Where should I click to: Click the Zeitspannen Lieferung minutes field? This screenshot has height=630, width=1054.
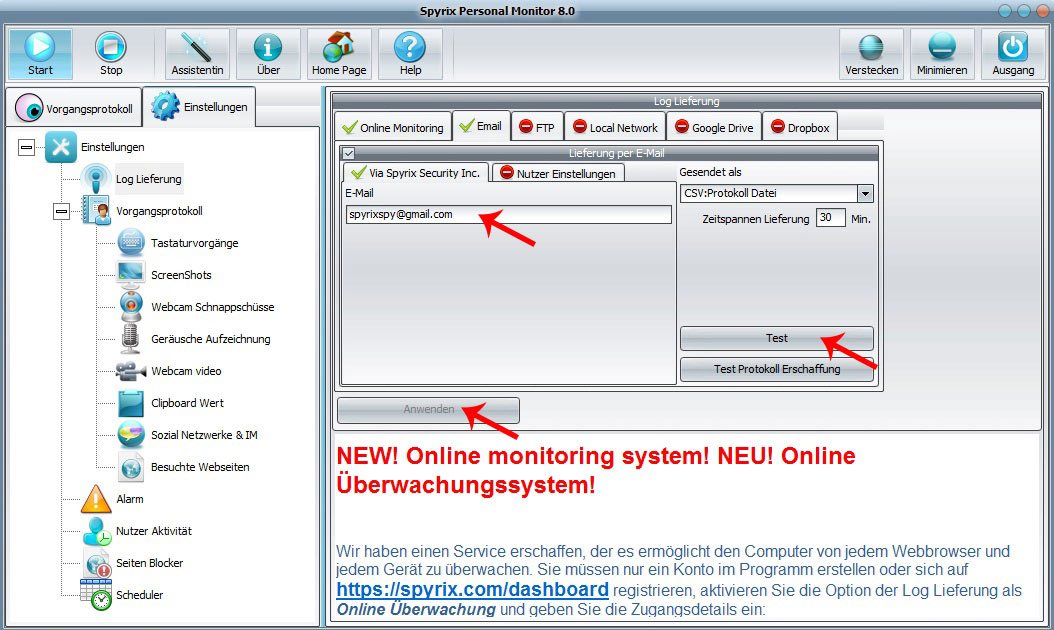(x=830, y=218)
